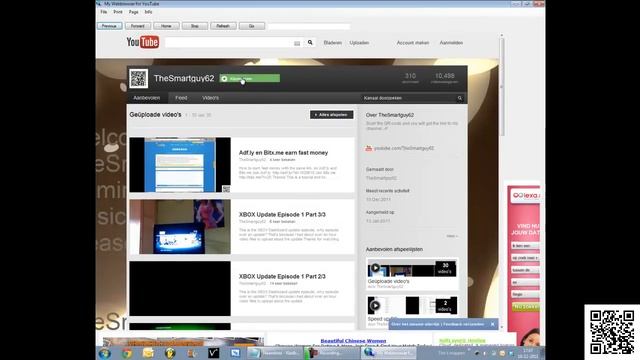Switch to the Video's tab
640x360 pixels.
click(211, 98)
